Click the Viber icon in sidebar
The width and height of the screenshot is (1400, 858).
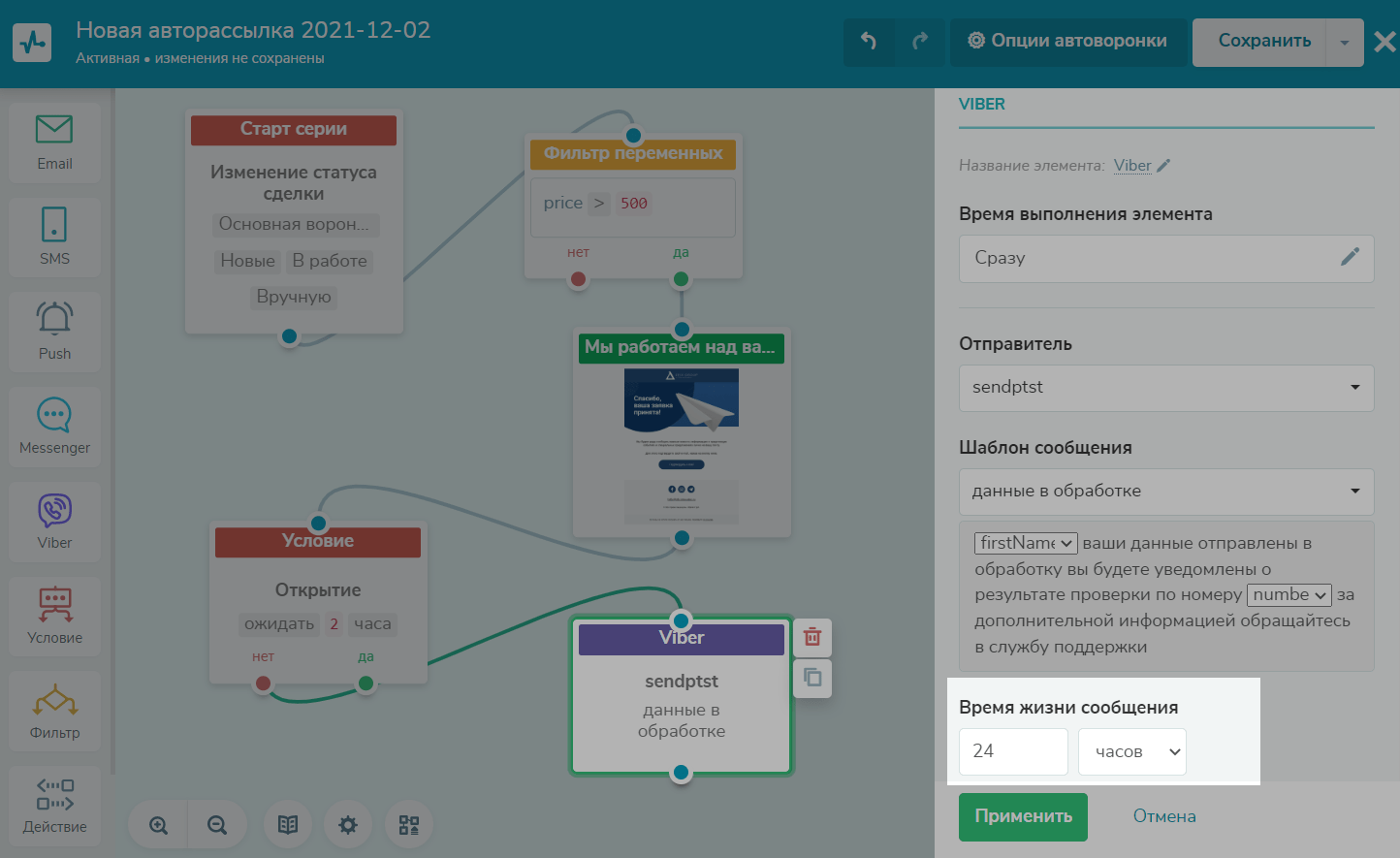click(54, 521)
